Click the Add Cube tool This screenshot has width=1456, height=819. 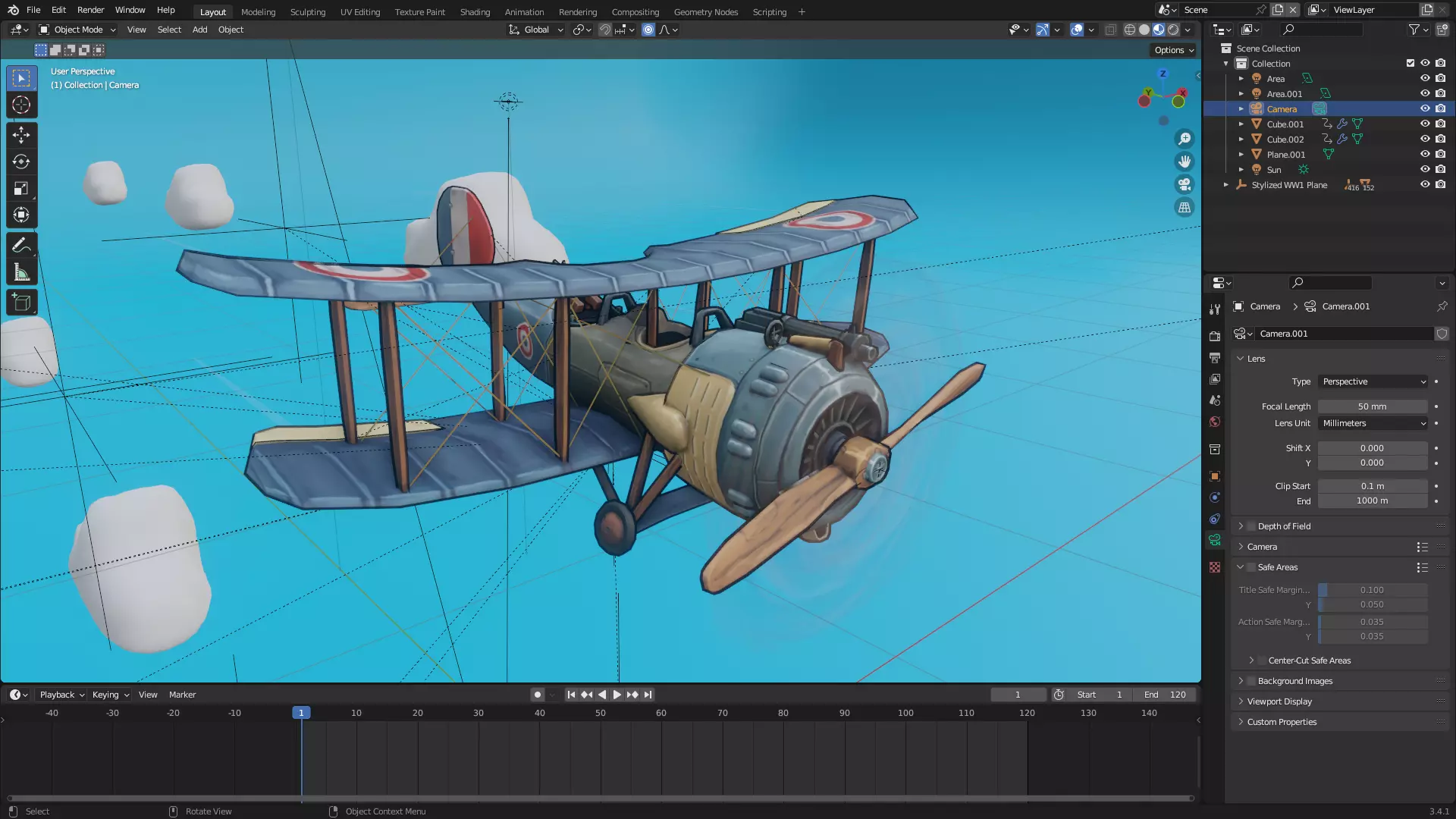(x=21, y=303)
